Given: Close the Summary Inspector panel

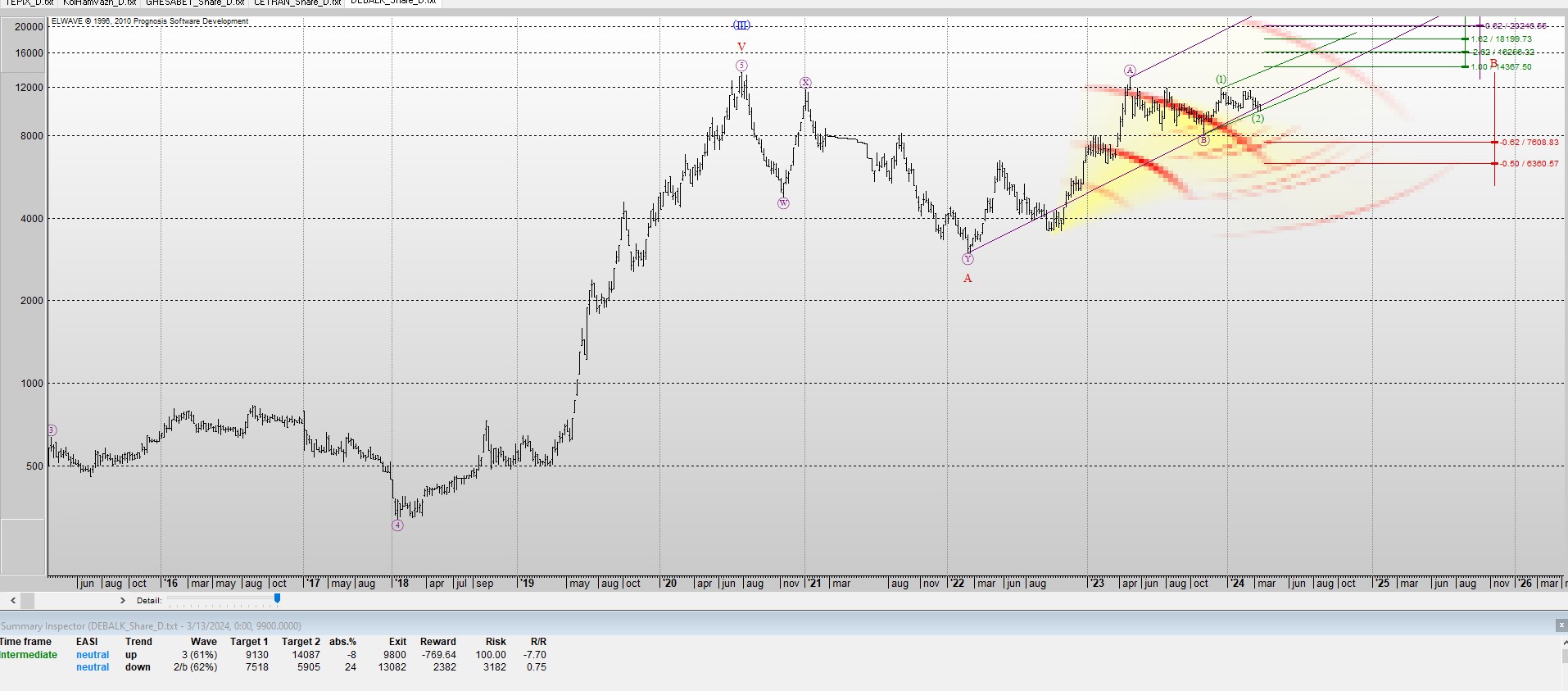Looking at the screenshot, I should click(x=1561, y=625).
